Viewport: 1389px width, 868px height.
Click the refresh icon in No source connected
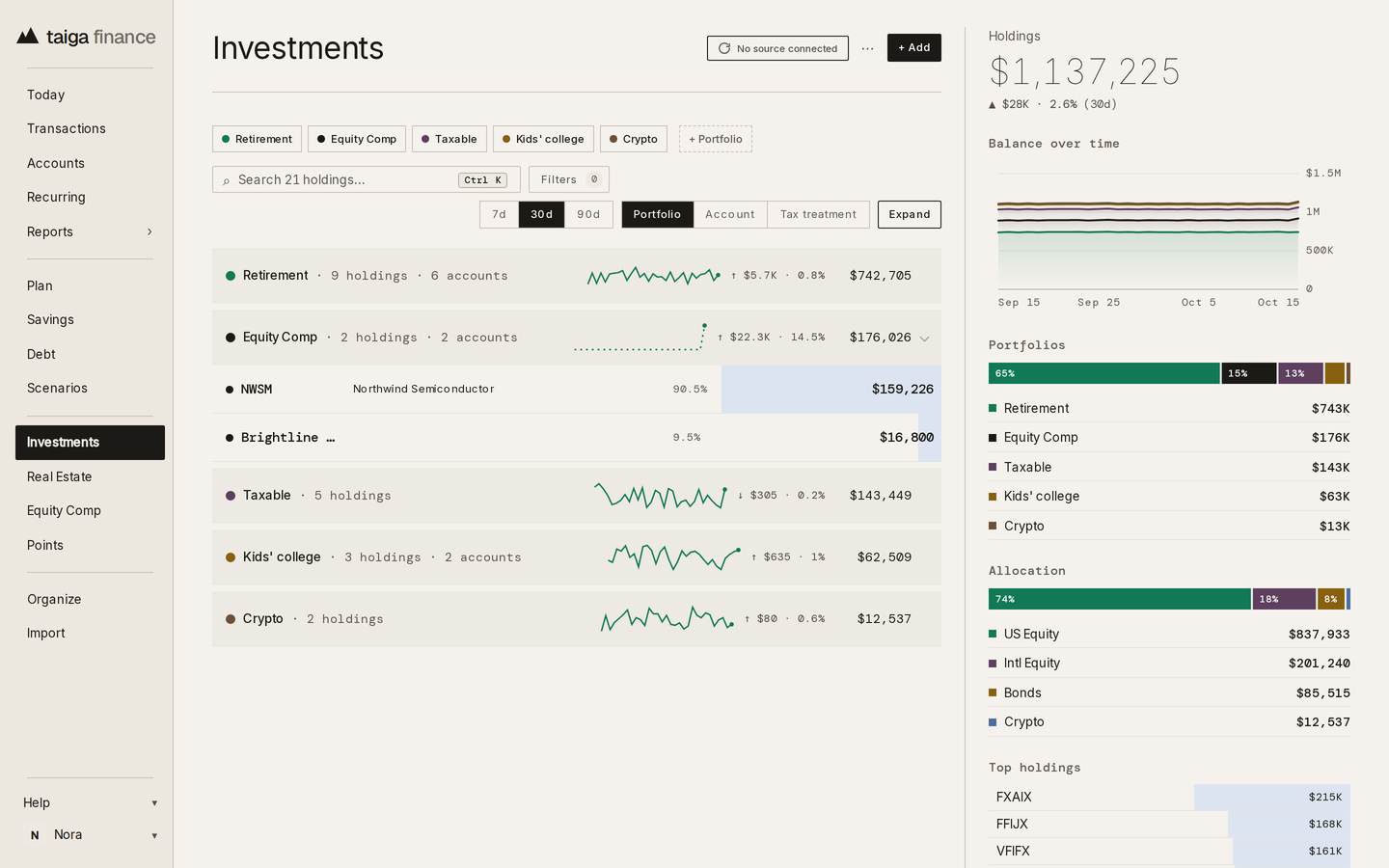tap(724, 48)
